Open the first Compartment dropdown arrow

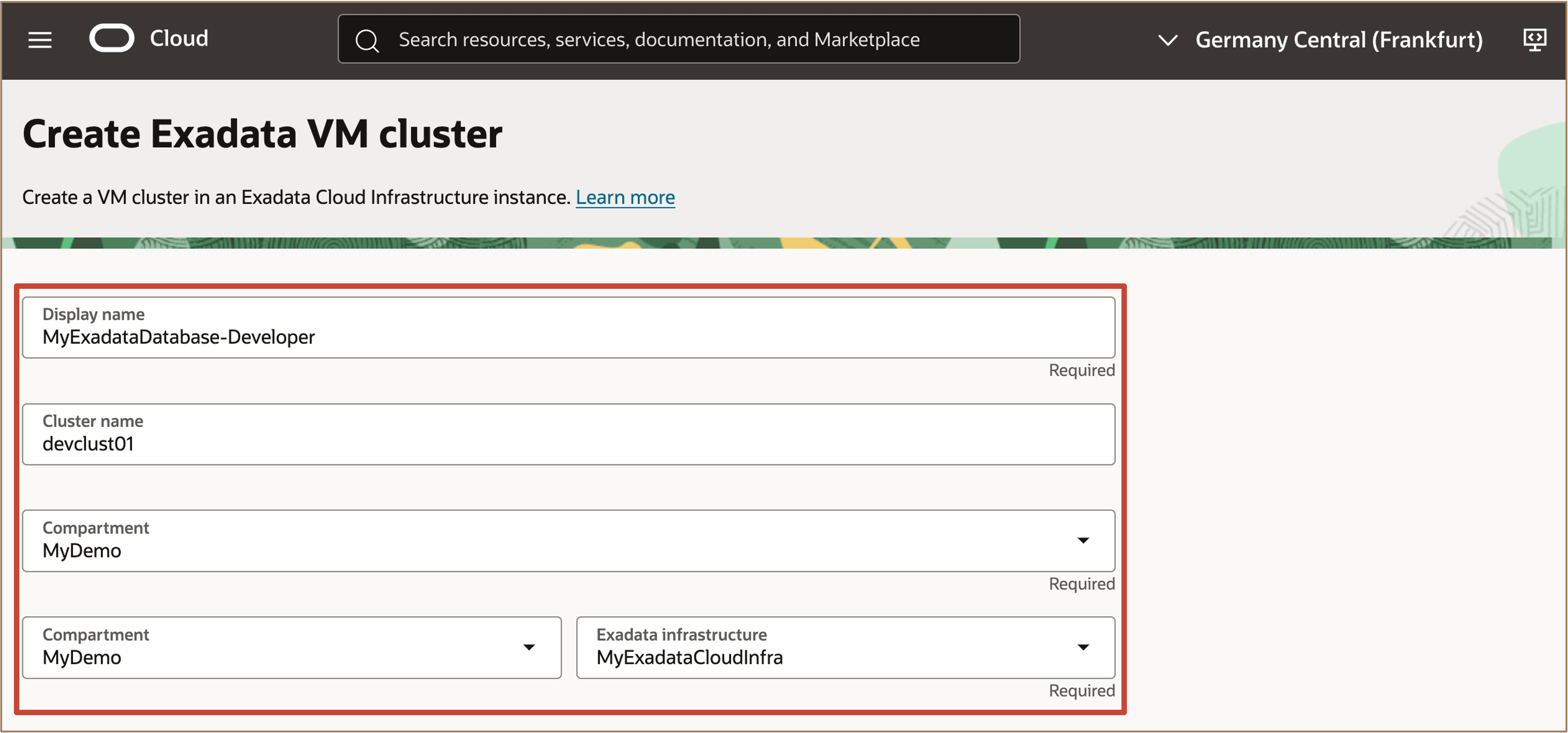pyautogui.click(x=1083, y=540)
